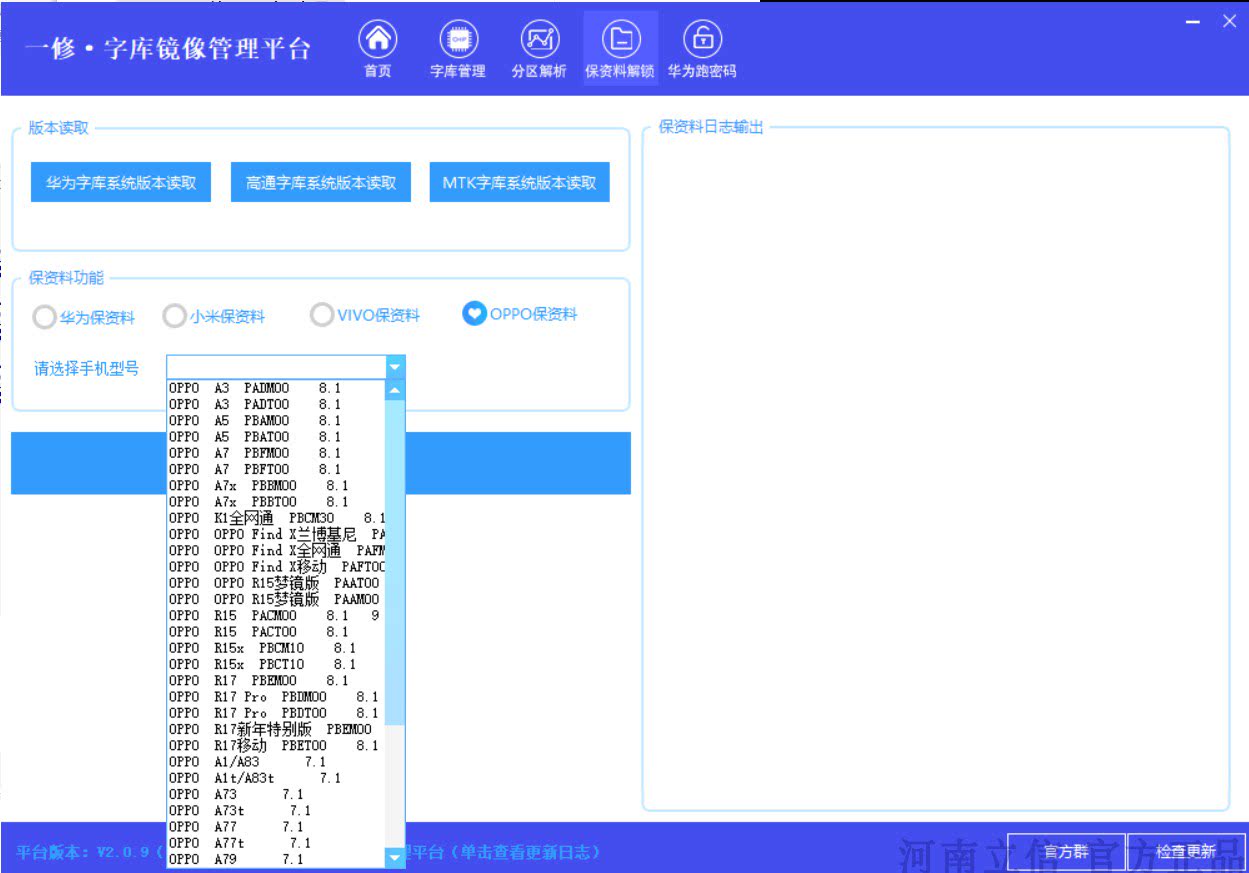
Task: Choose OPPO A77t 7.1
Action: click(x=276, y=842)
